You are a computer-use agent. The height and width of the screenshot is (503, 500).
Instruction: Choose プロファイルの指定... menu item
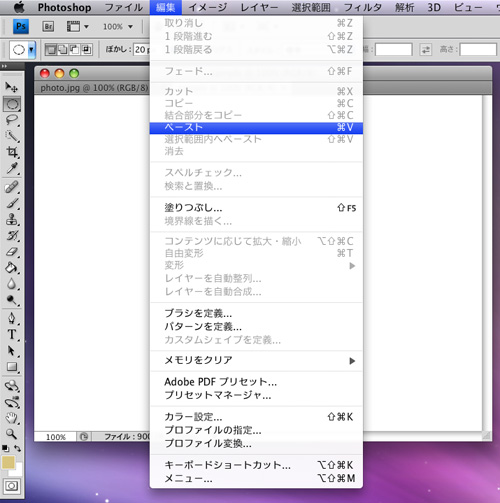point(256,430)
